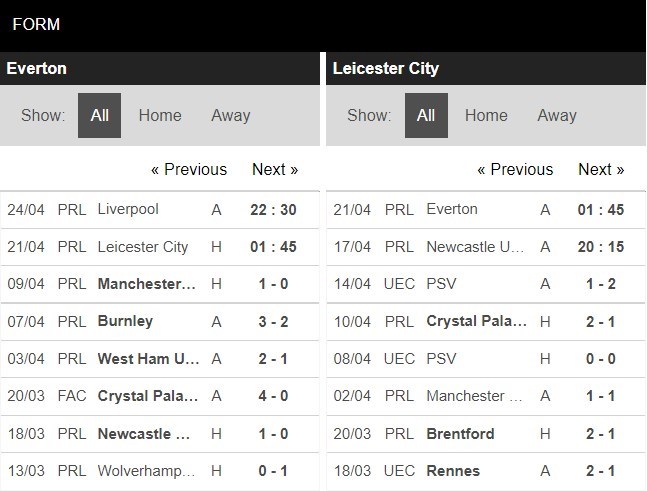Click the Everton team header
The image size is (647, 491).
(37, 68)
